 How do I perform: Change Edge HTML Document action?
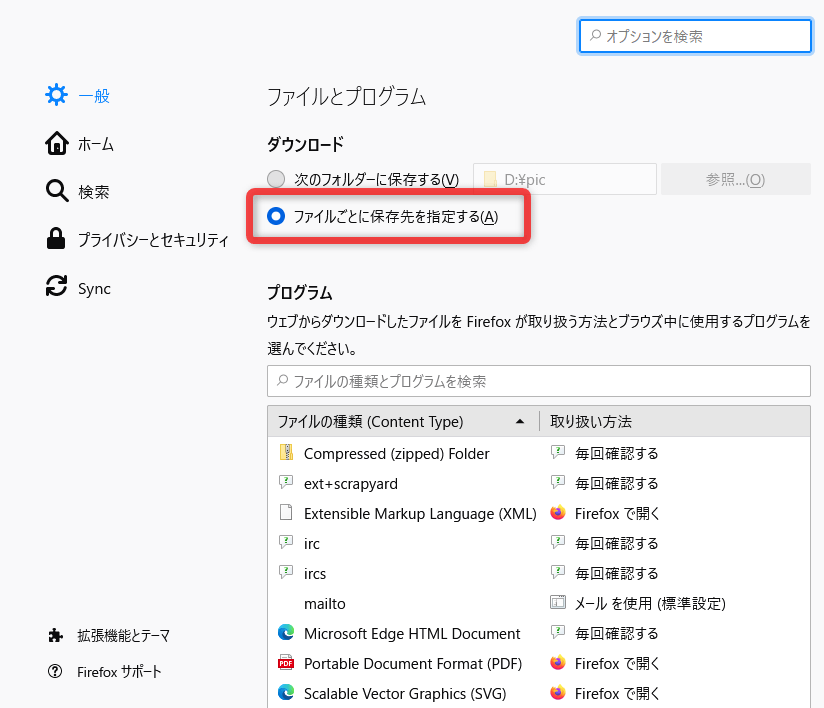(616, 633)
